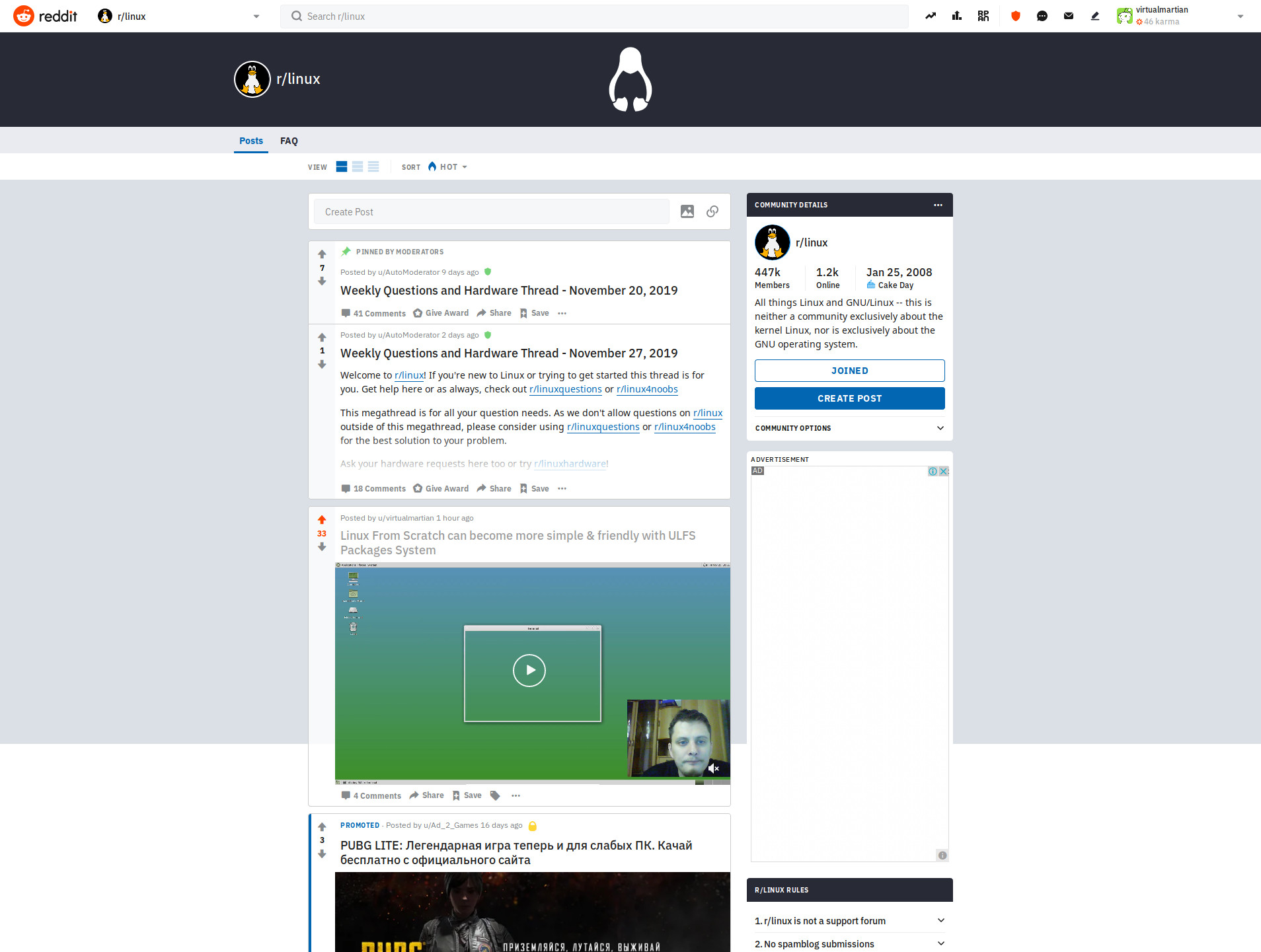
Task: Unmute the video with speaker icon
Action: 714,768
